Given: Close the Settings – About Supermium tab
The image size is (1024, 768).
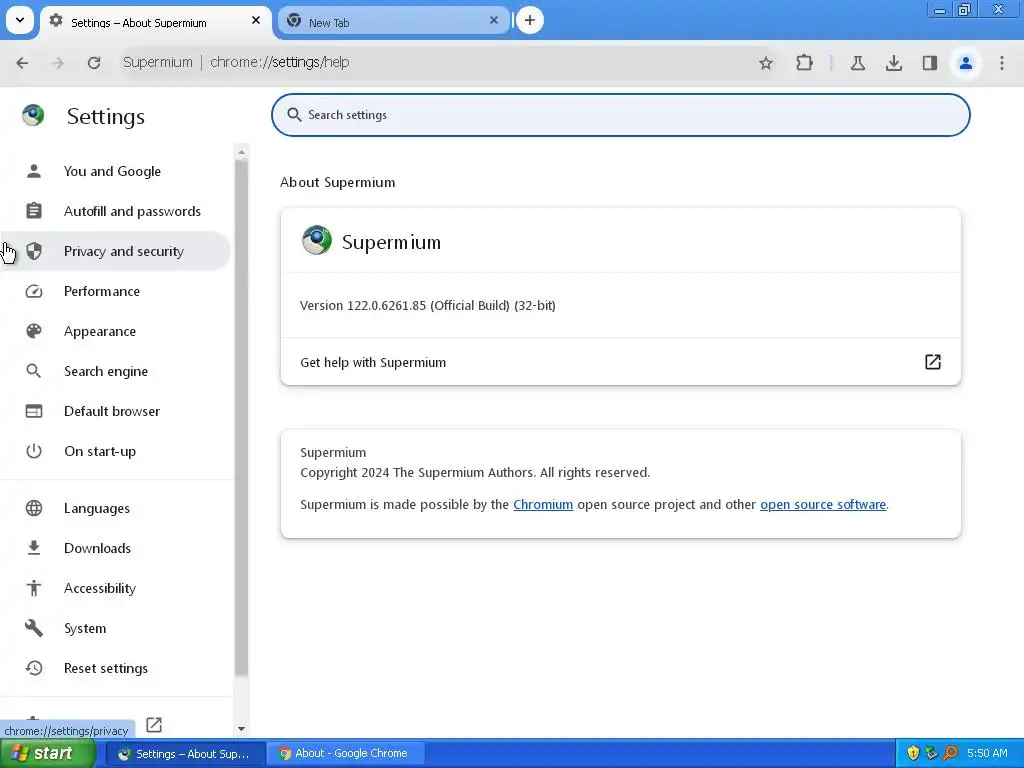Looking at the screenshot, I should pyautogui.click(x=256, y=20).
